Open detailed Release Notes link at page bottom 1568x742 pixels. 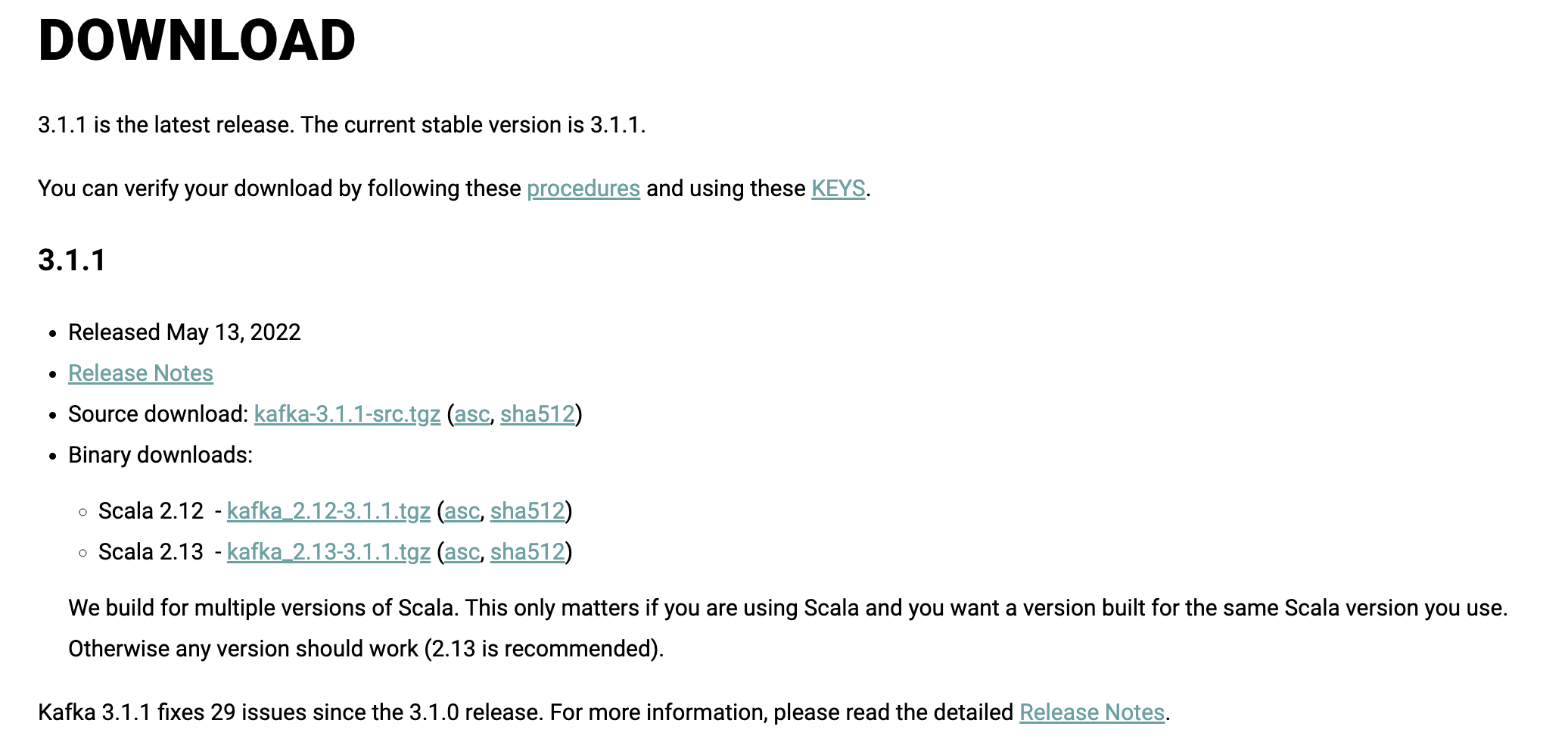click(x=1092, y=712)
